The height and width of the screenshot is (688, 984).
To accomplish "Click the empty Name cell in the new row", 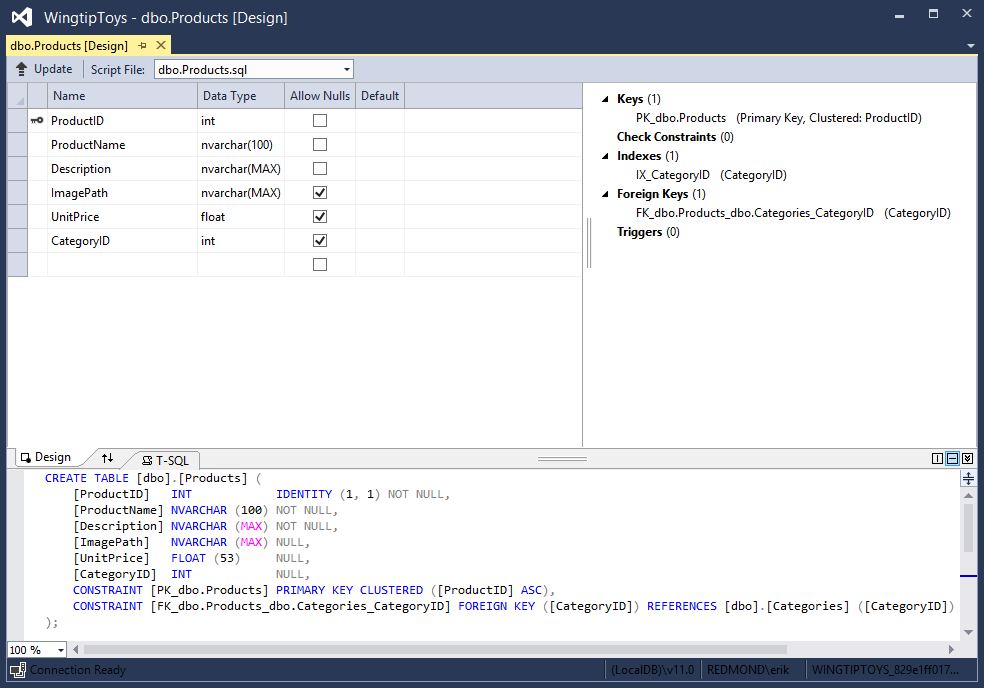I will click(x=120, y=264).
